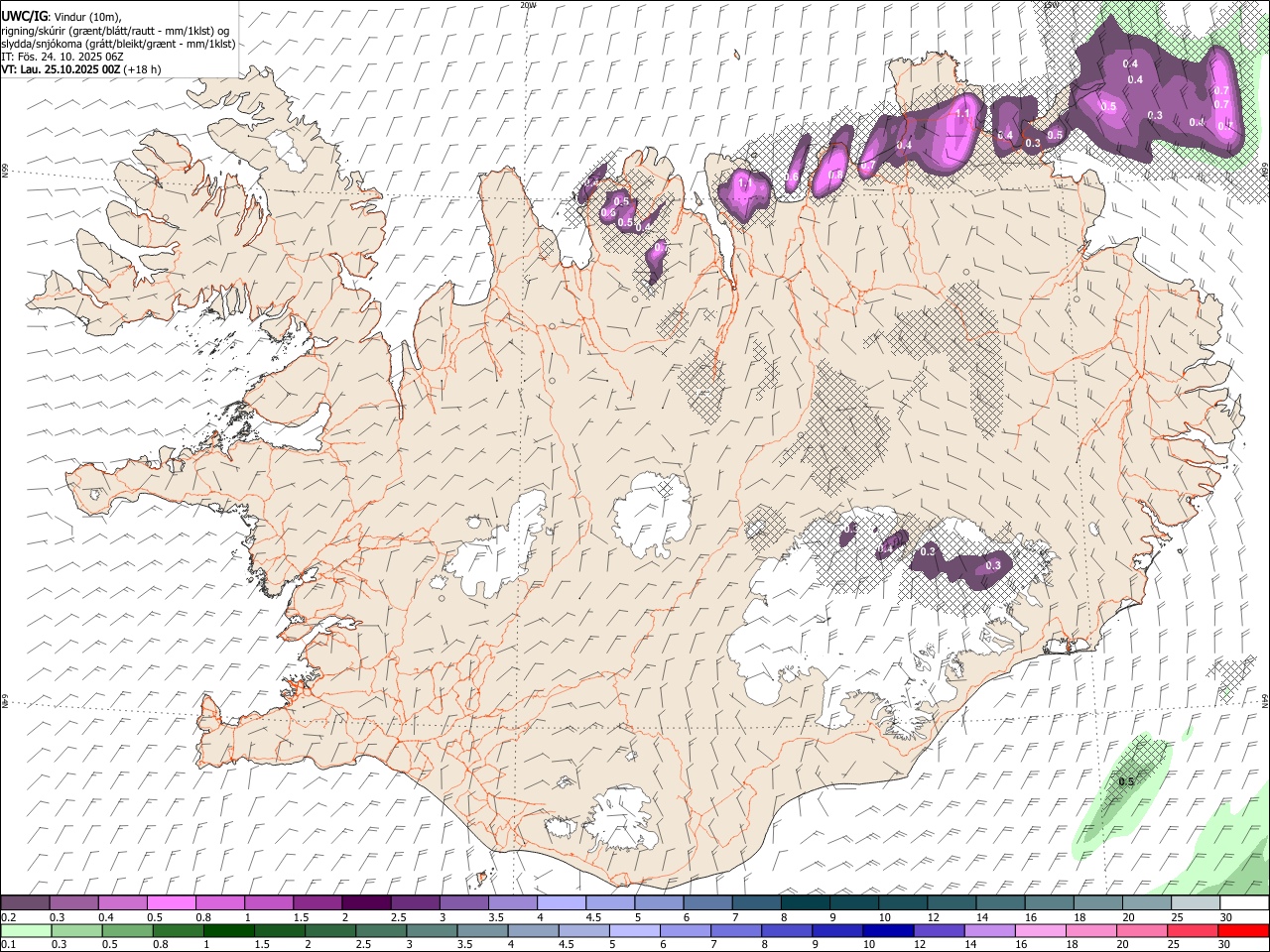This screenshot has height=952, width=1270.
Task: Click the lower legend swatch labeled 1.5
Action: click(280, 930)
